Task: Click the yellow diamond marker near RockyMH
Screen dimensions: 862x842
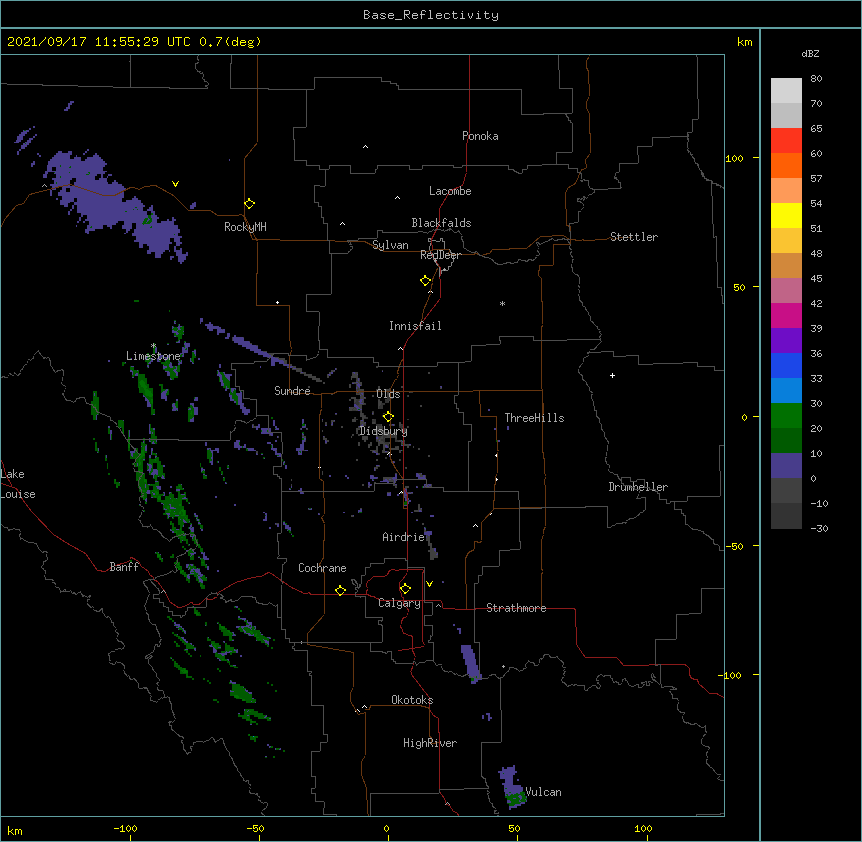Action: 249,203
